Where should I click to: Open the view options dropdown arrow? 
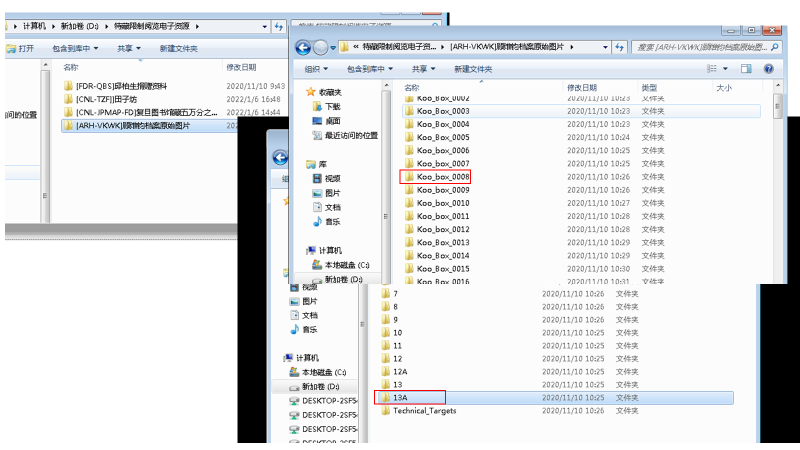click(x=725, y=68)
